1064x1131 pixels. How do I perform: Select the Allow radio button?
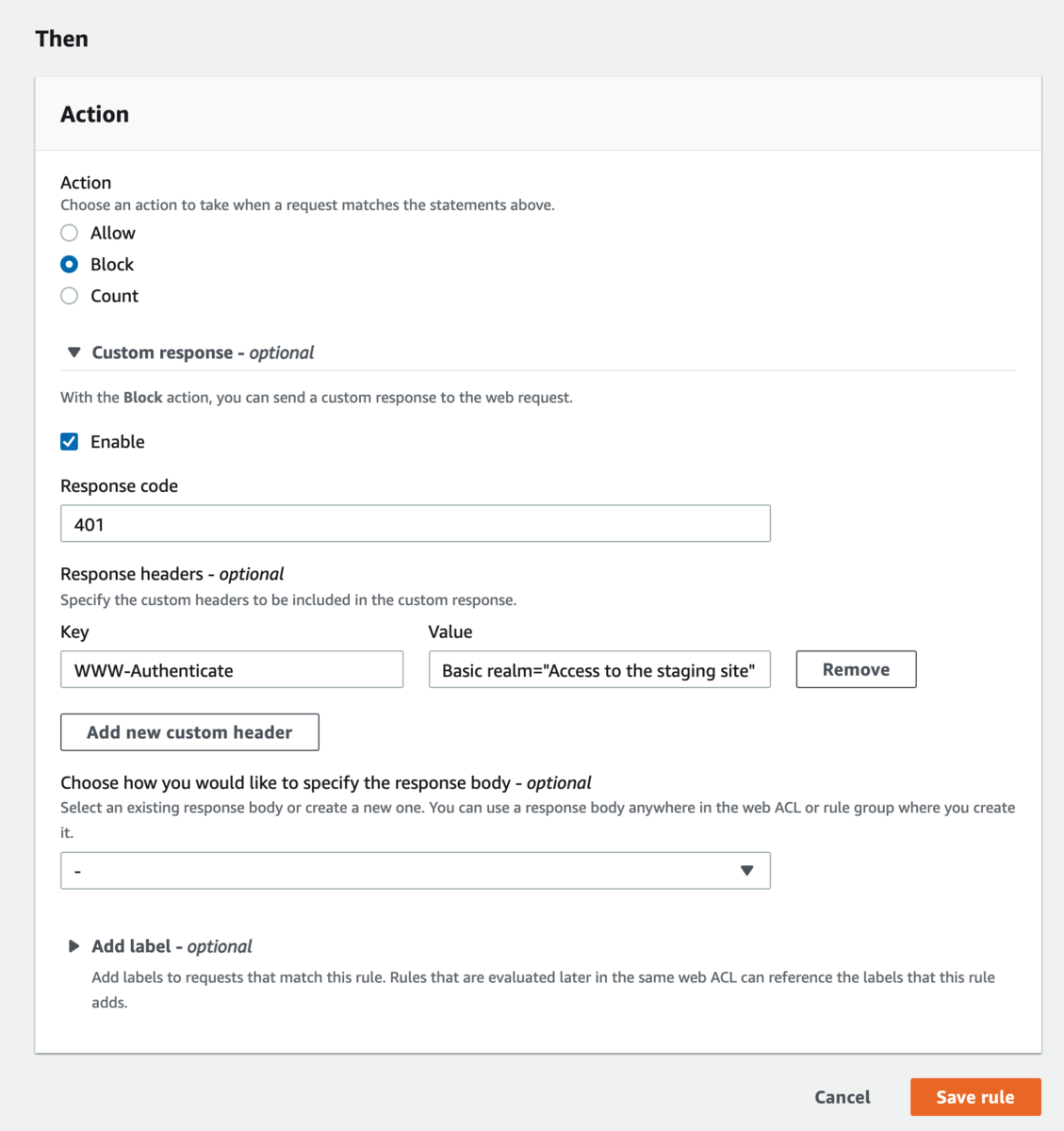(x=69, y=233)
